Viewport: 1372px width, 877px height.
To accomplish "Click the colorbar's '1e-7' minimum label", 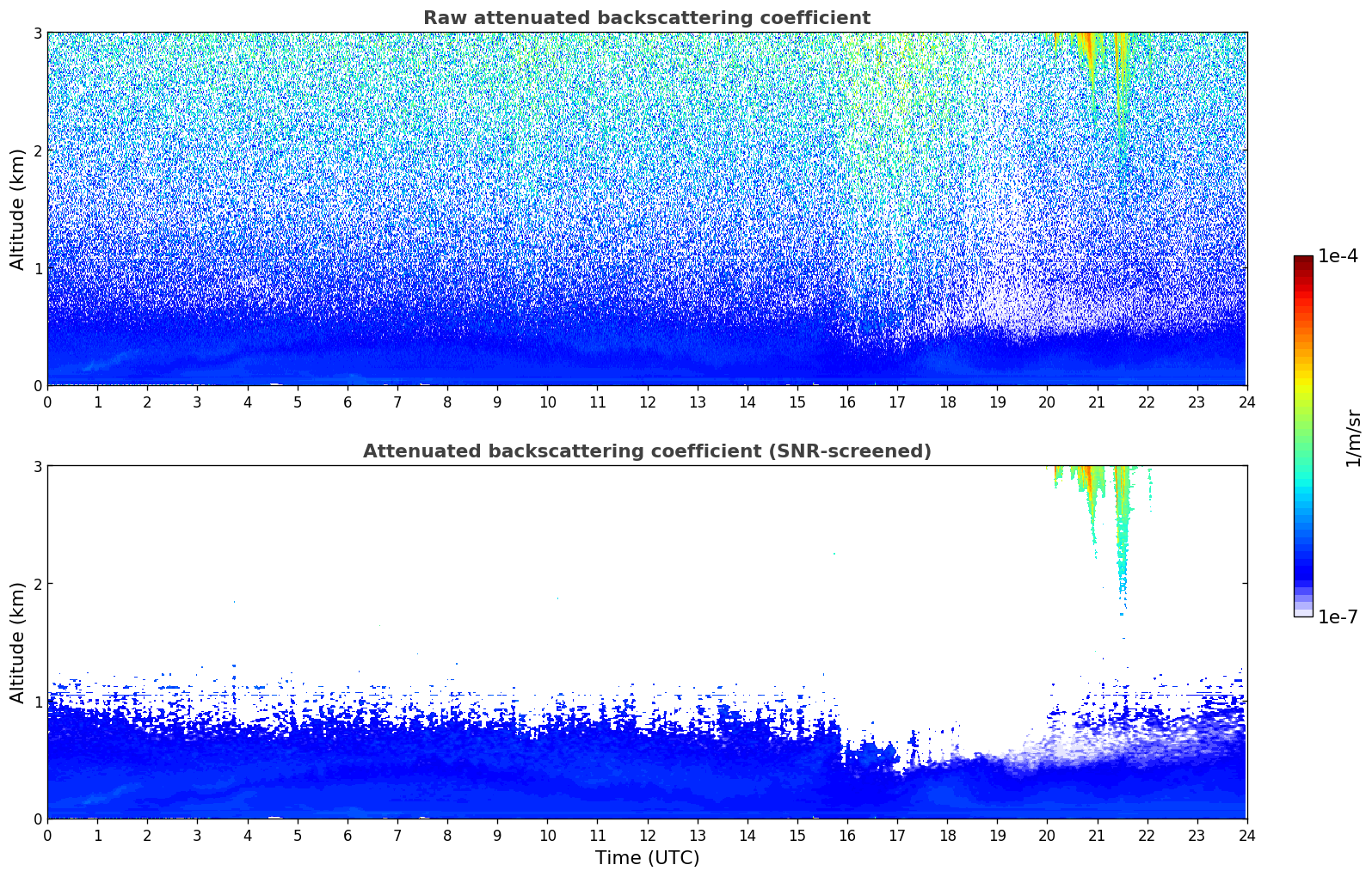I will tap(1338, 617).
